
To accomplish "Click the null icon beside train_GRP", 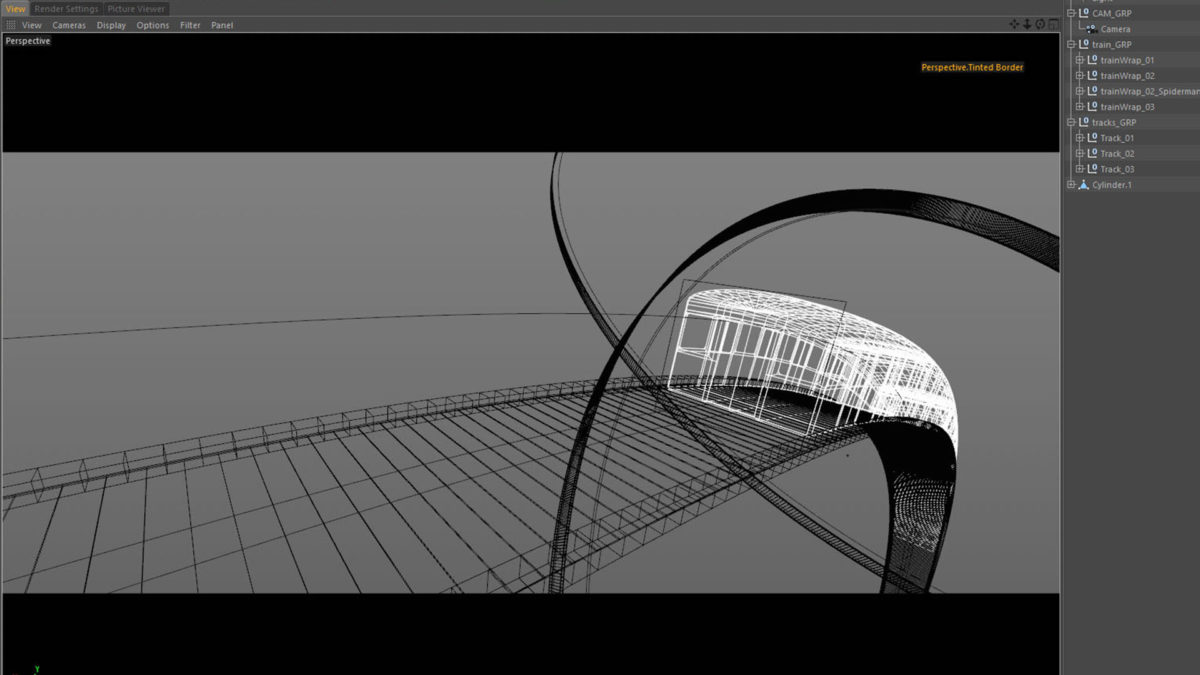I will (x=1084, y=45).
